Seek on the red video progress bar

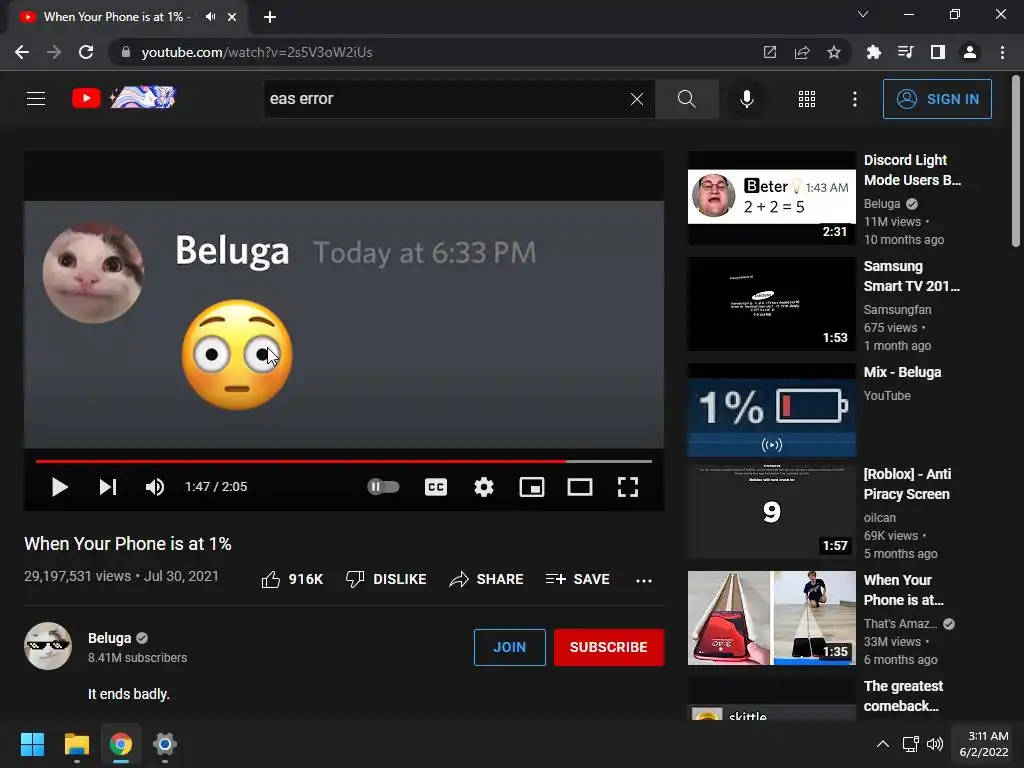[x=344, y=461]
